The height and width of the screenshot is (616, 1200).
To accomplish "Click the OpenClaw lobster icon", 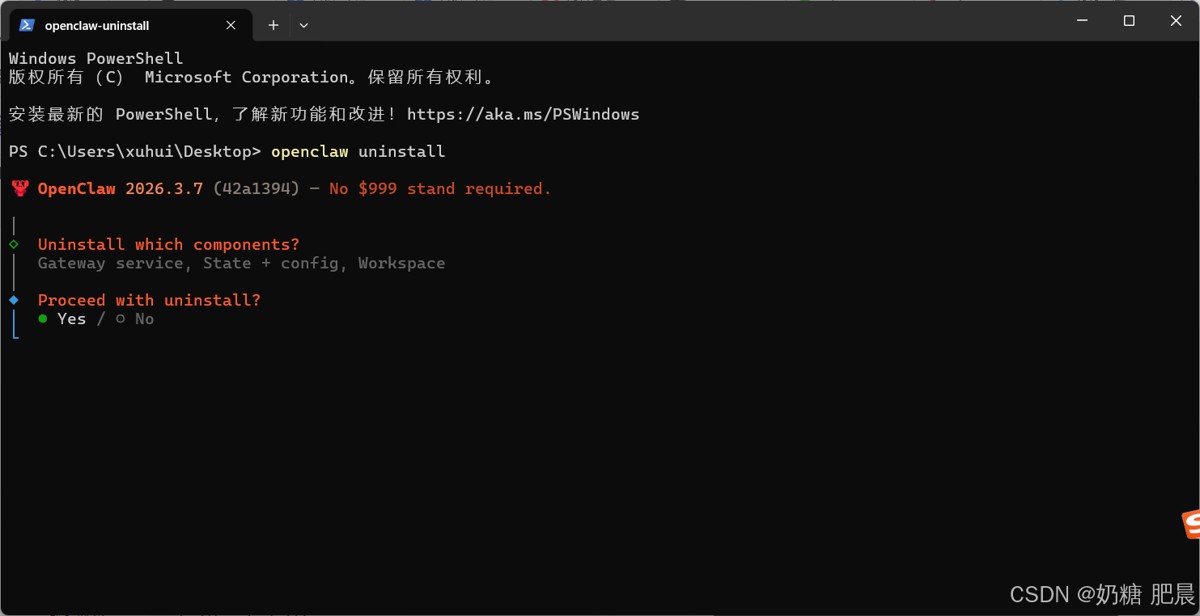I will 20,188.
